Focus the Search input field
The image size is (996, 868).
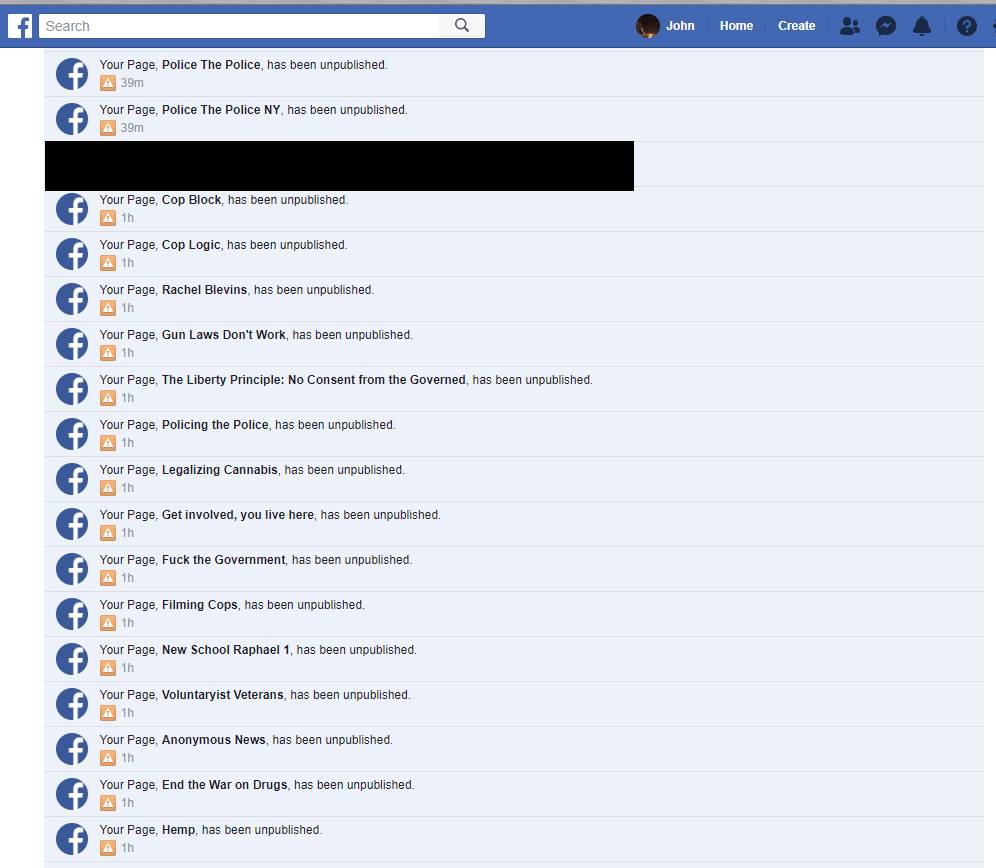[x=239, y=26]
